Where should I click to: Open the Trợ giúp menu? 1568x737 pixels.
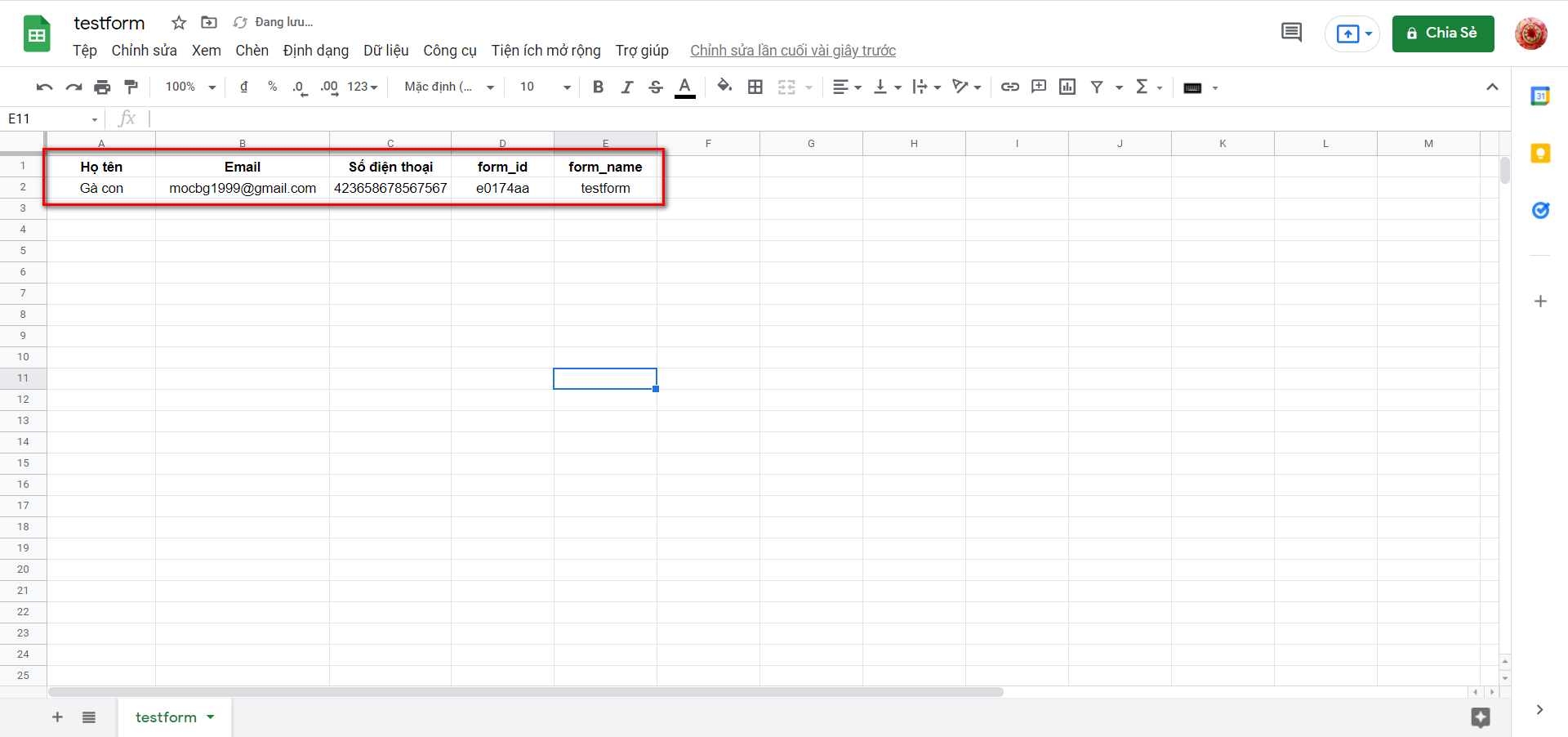[x=642, y=51]
